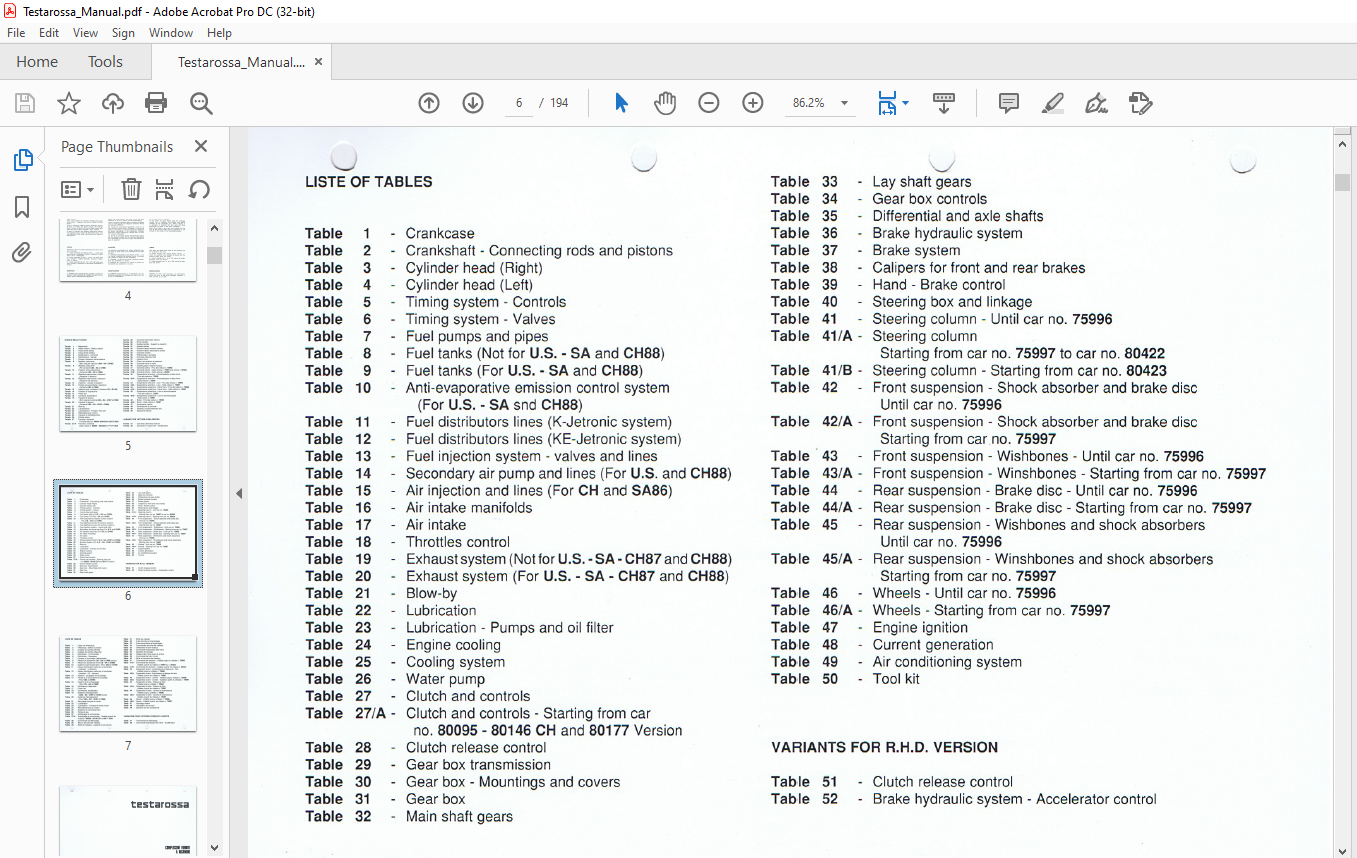
Task: Rotate page icon in thumbnails
Action: click(x=199, y=189)
